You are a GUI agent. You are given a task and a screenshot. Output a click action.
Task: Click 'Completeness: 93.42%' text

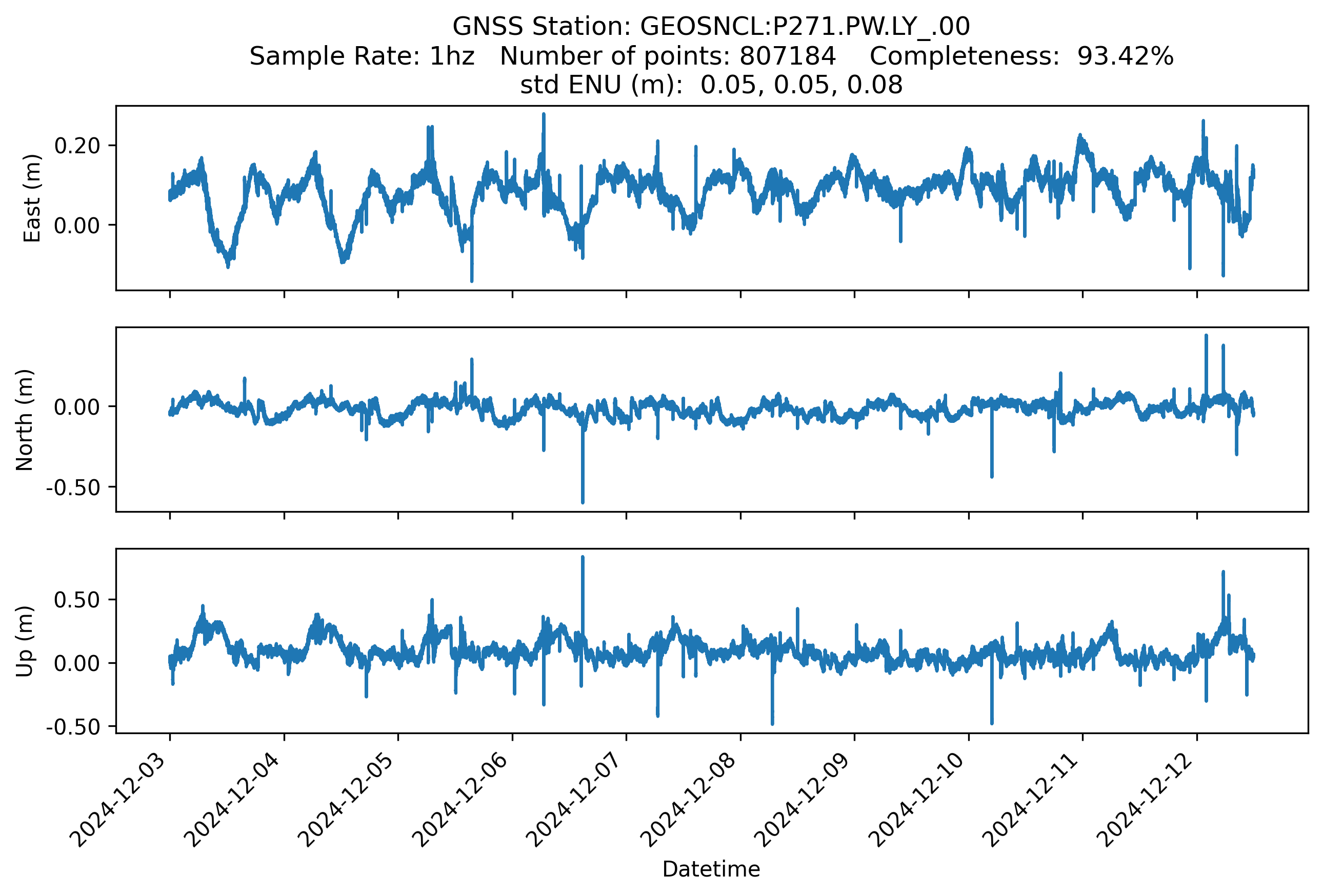1022,56
